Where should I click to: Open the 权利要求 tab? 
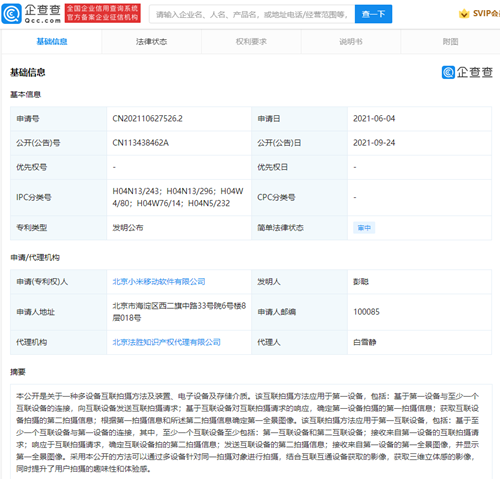(251, 42)
